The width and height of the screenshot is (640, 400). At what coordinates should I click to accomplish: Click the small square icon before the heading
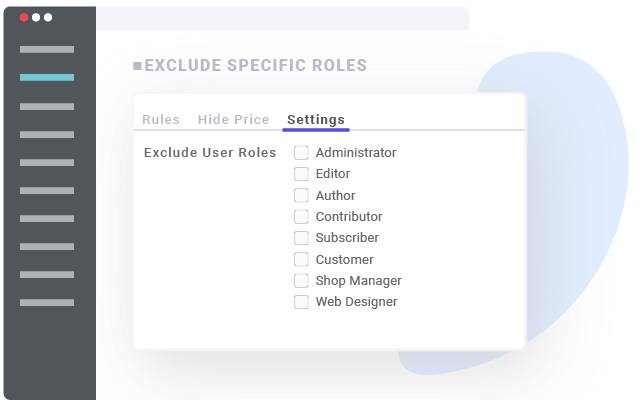pos(137,67)
